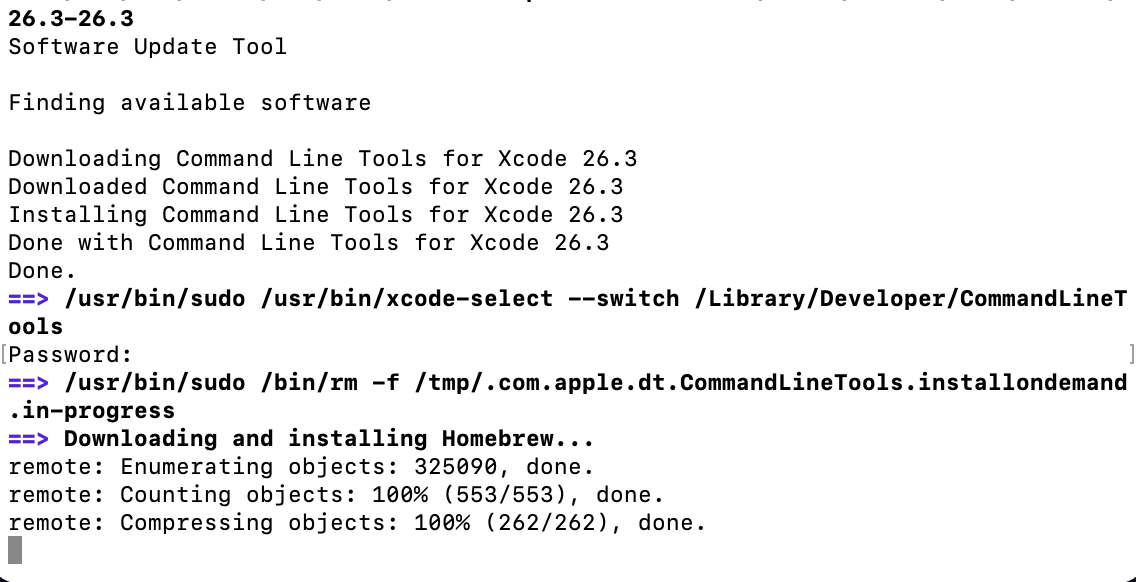The image size is (1136, 582).
Task: Click the standalone "Done." line
Action: coord(42,271)
